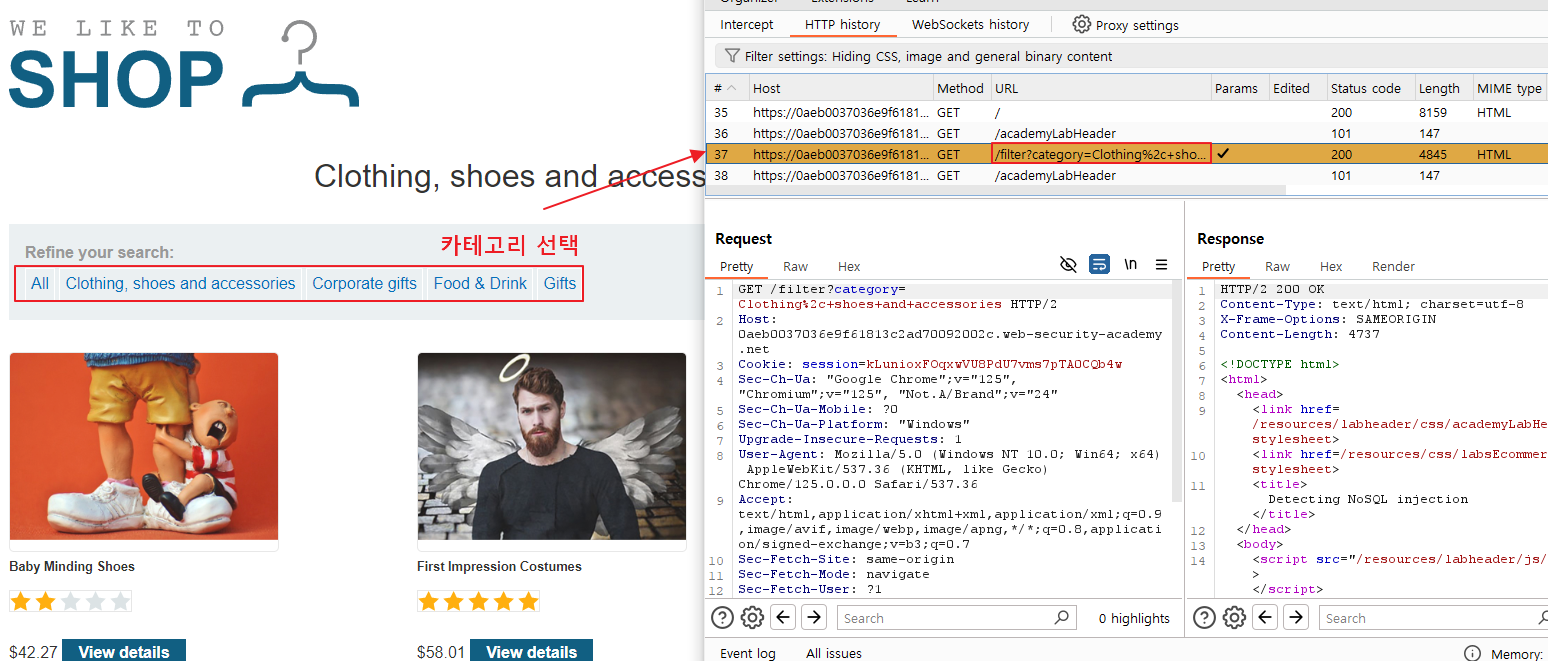Sort by the Status code column header
This screenshot has width=1548, height=661.
tap(1370, 88)
